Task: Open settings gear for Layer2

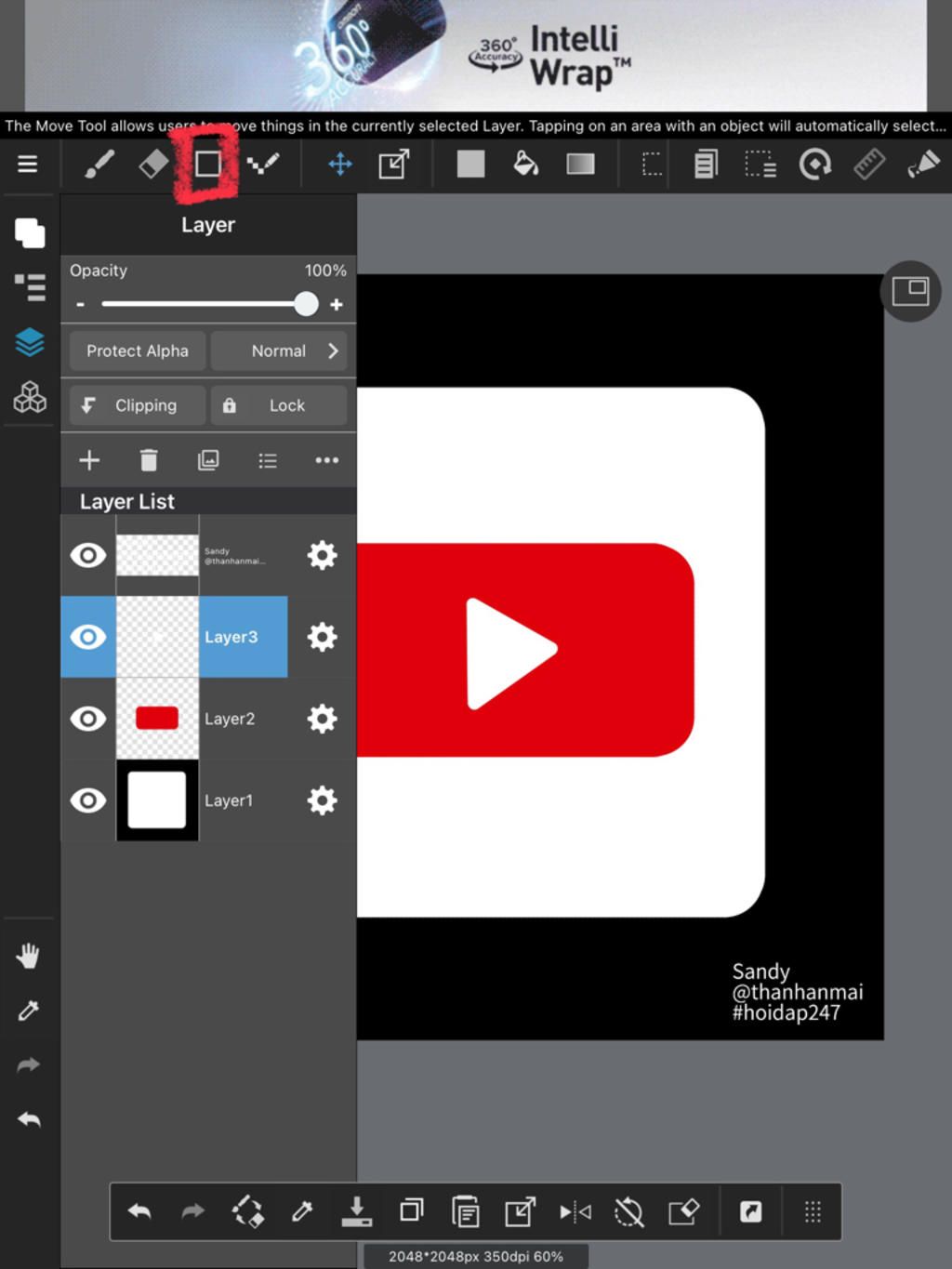Action: coord(322,719)
